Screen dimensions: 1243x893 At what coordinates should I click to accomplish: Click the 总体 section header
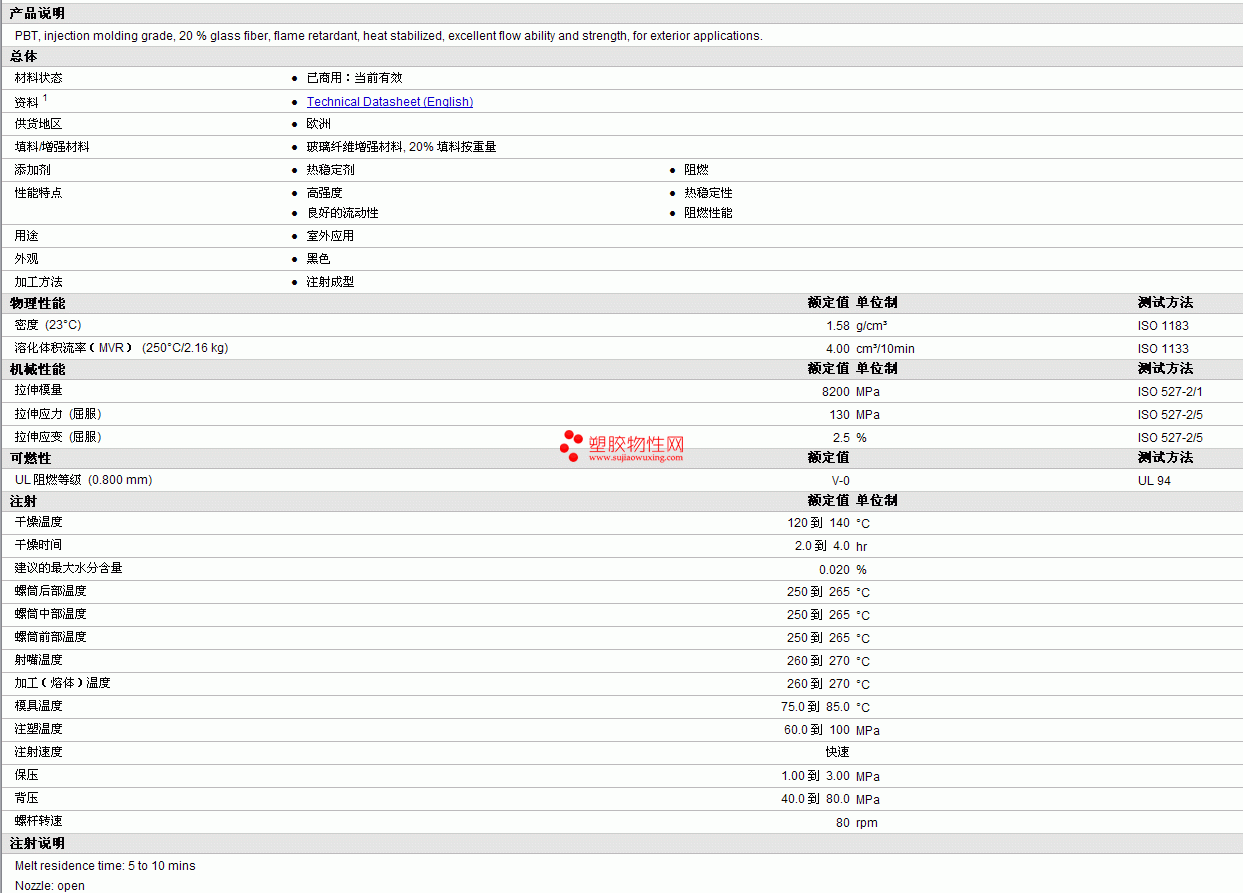point(23,57)
